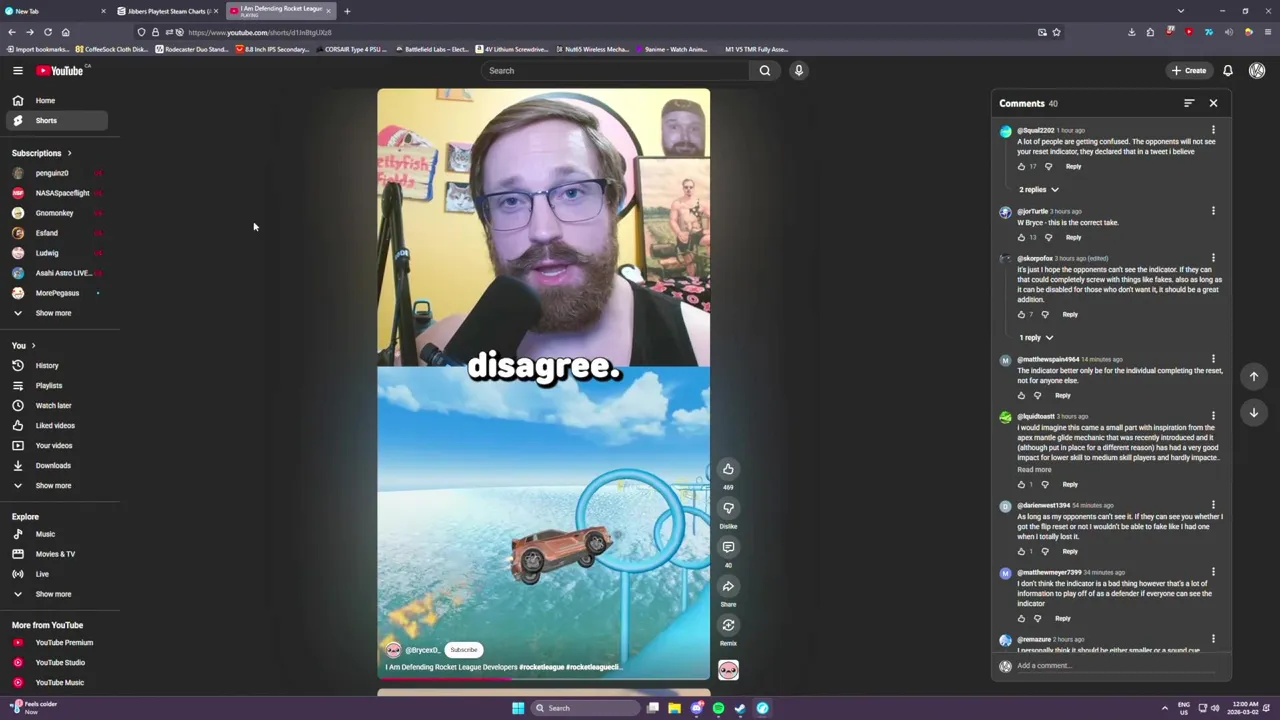The image size is (1280, 720).
Task: Click the search magnifier button
Action: click(x=765, y=70)
